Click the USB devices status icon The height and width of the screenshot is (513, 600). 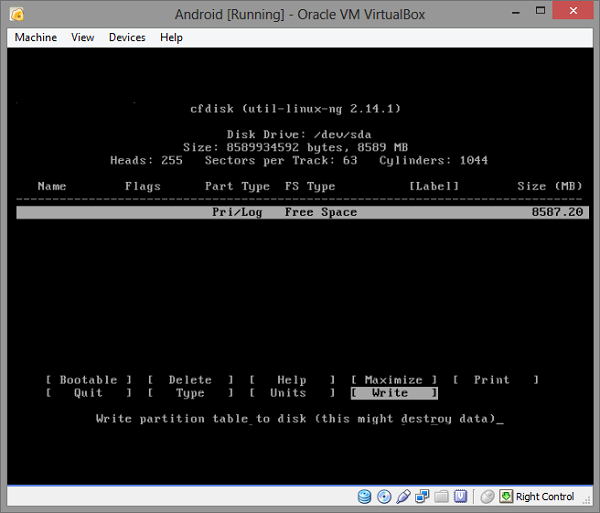tap(403, 497)
